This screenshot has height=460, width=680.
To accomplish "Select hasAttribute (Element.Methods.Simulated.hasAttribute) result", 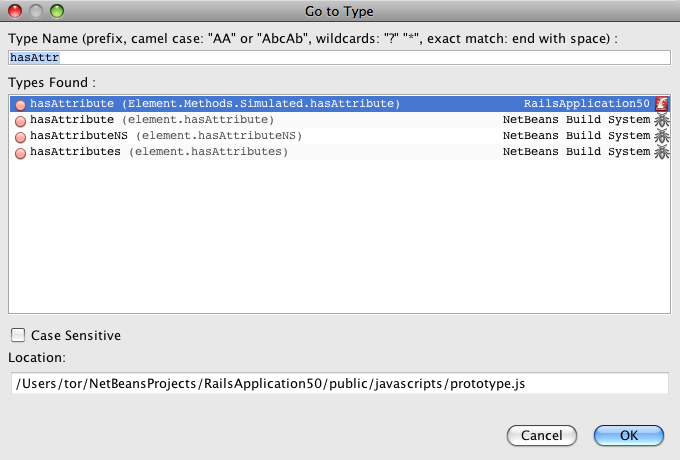I will click(215, 104).
